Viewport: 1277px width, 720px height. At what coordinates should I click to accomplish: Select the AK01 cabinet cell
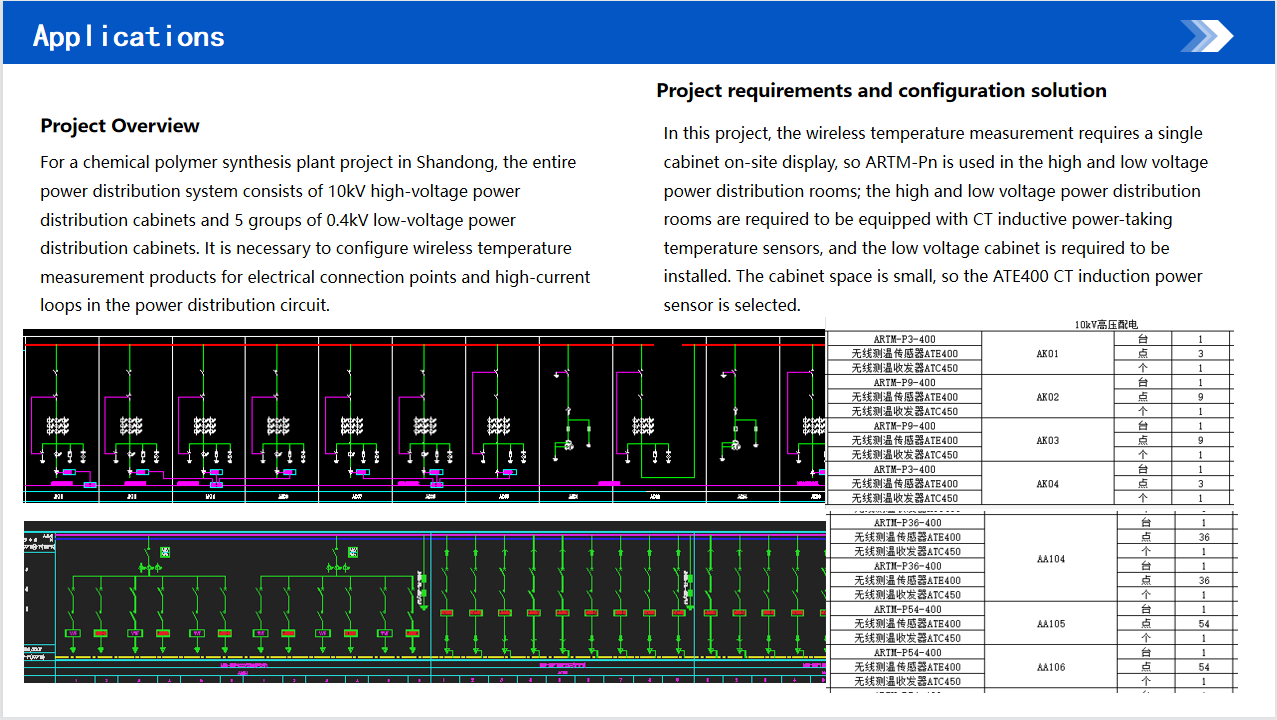tap(1047, 354)
